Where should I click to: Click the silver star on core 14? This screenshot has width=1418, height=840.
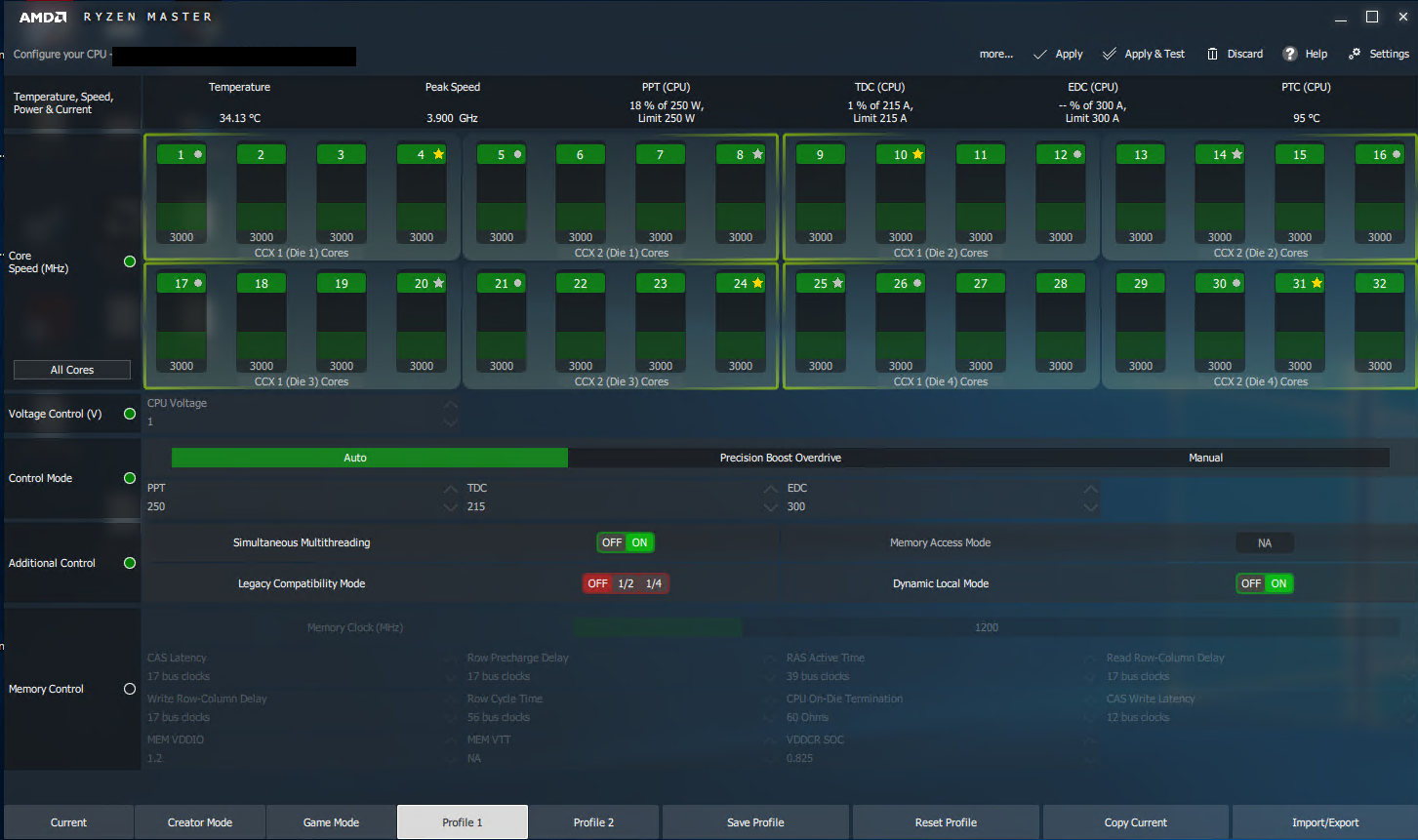1237,154
